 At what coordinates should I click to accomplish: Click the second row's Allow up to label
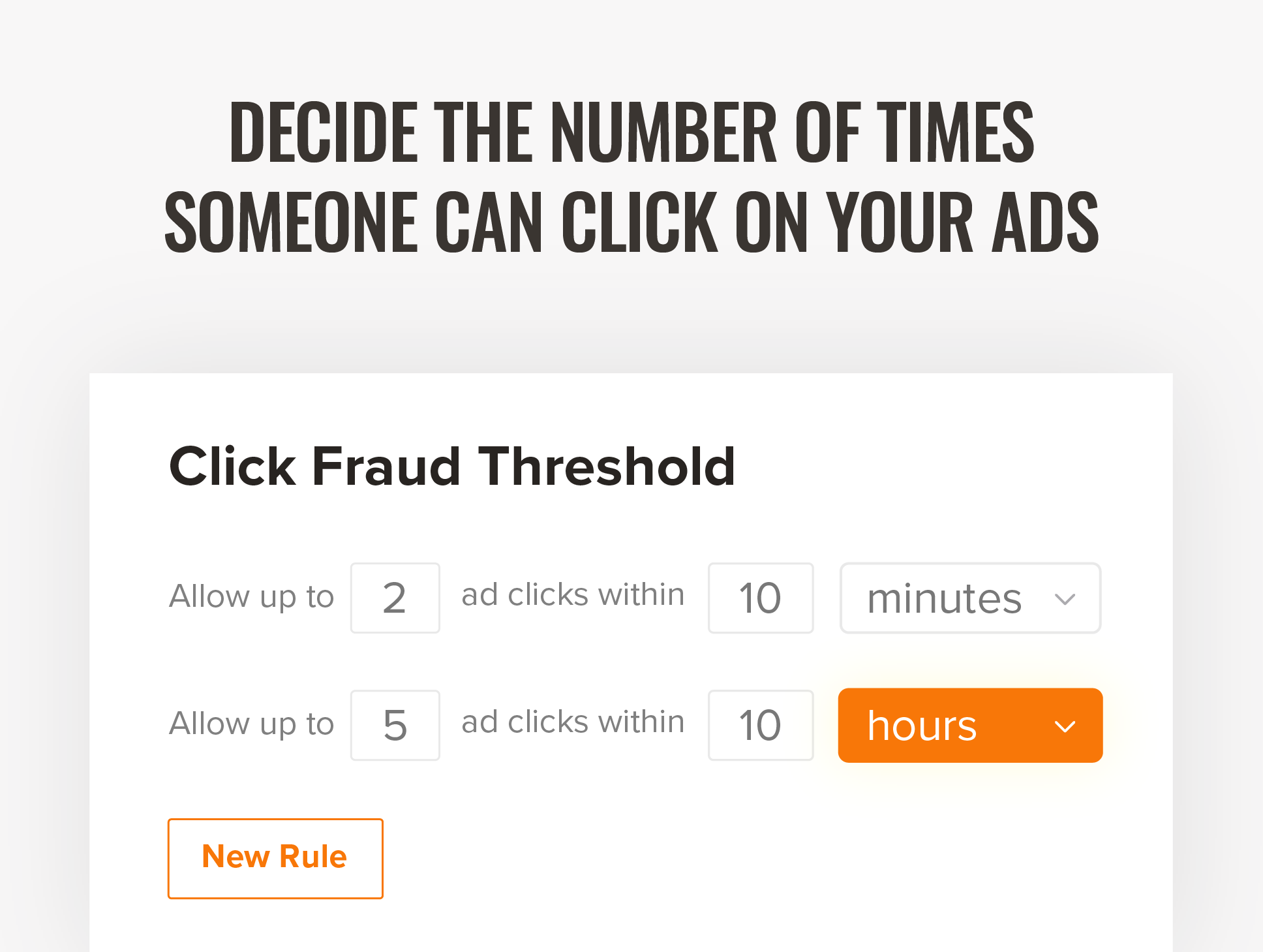(251, 724)
